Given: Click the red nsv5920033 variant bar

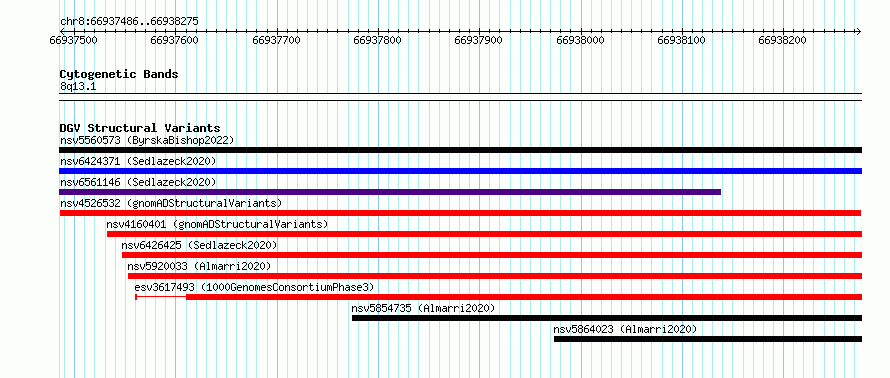Looking at the screenshot, I should [494, 276].
